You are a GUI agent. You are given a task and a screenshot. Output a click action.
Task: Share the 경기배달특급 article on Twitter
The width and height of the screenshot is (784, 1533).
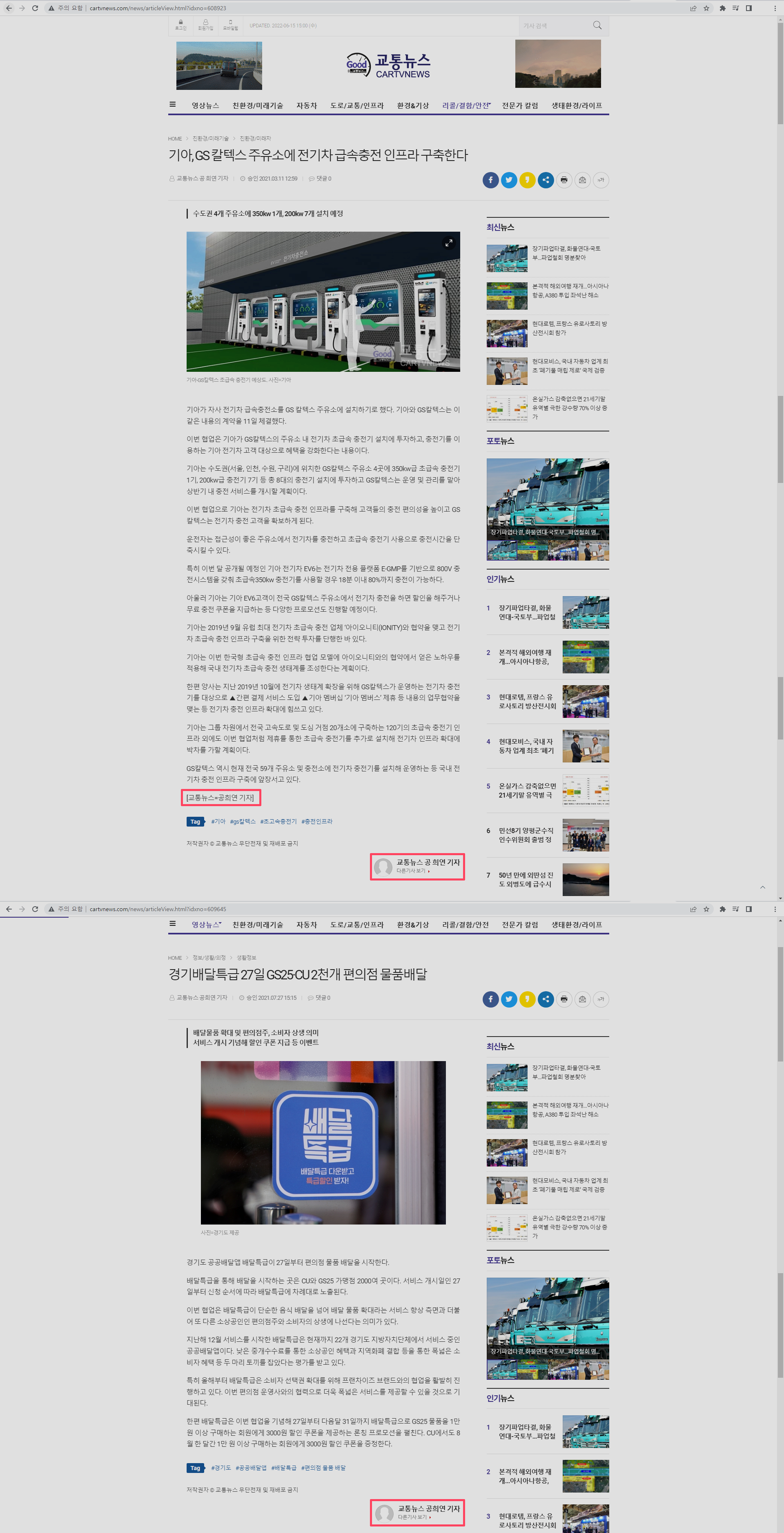(x=509, y=999)
